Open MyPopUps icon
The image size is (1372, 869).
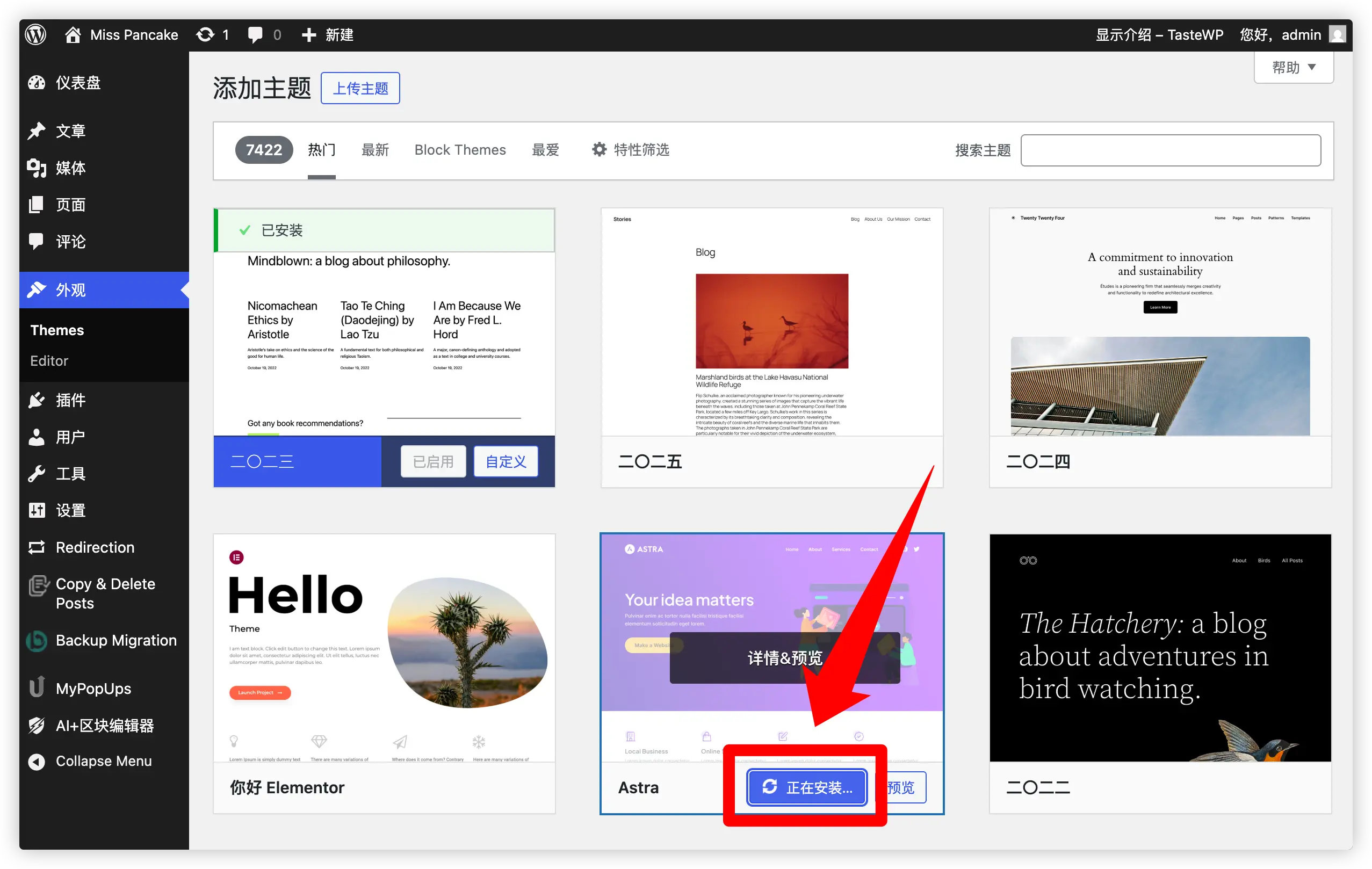(37, 687)
